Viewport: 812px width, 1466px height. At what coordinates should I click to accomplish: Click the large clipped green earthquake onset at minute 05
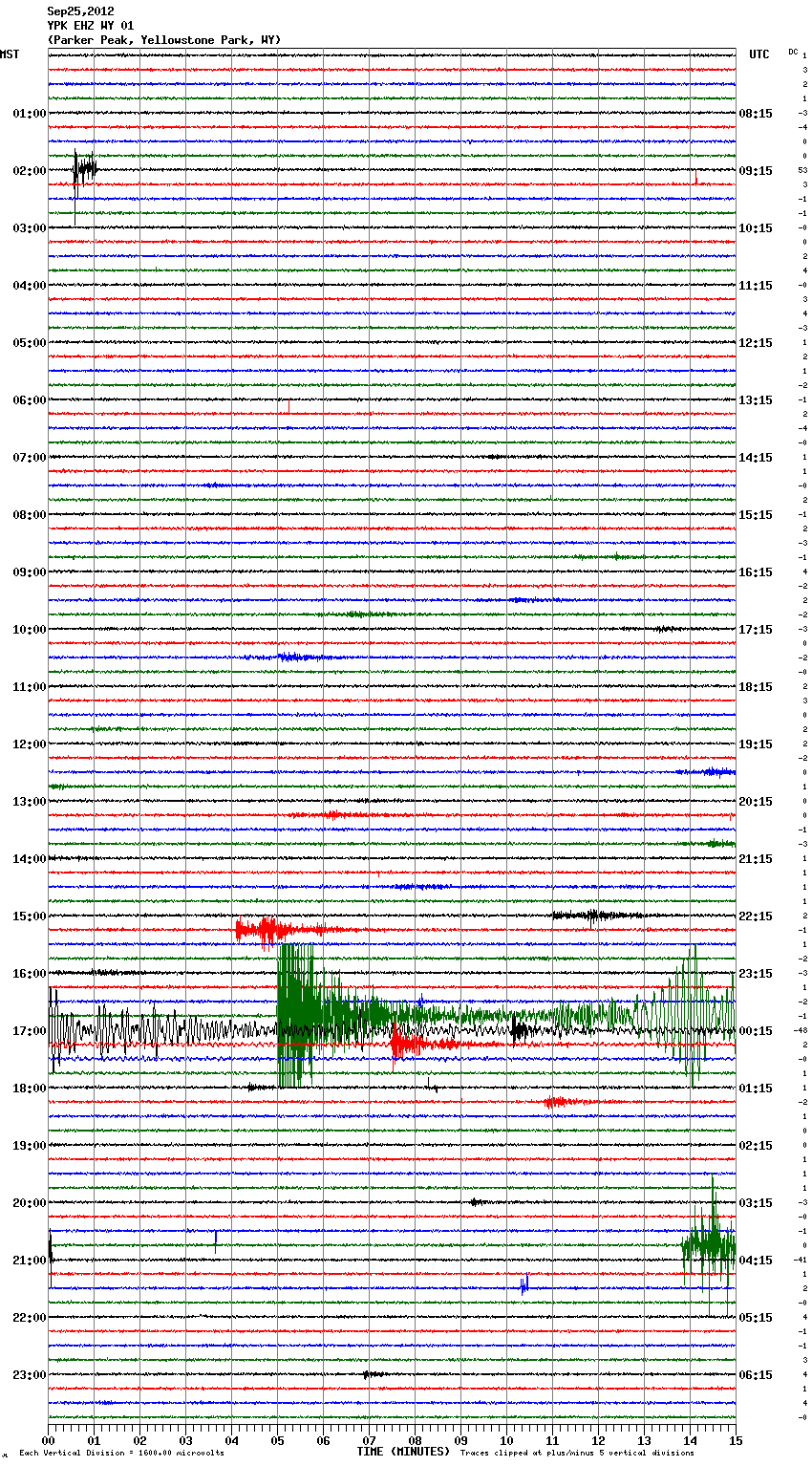pyautogui.click(x=296, y=1015)
